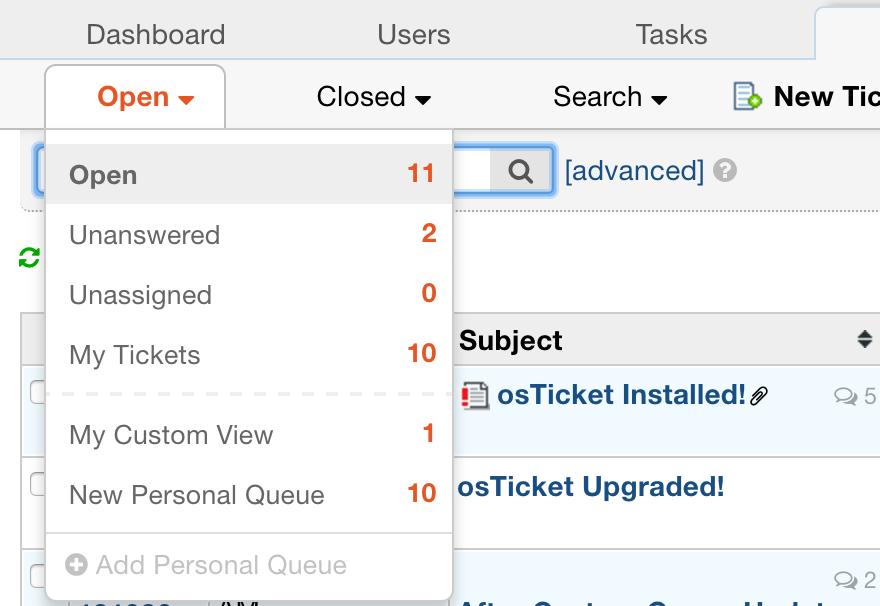This screenshot has width=880, height=606.
Task: Click the help question mark next to advanced
Action: coord(724,171)
